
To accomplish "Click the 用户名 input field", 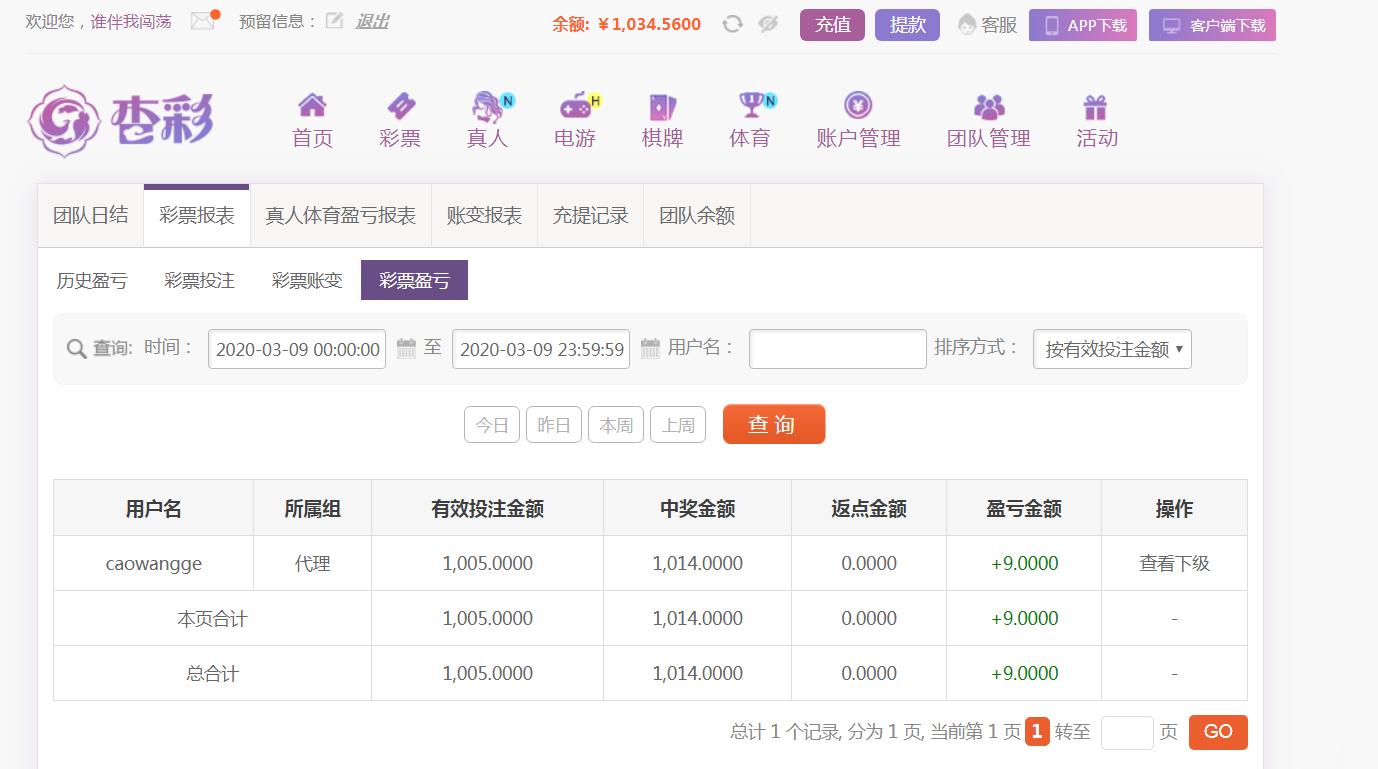I will 838,349.
